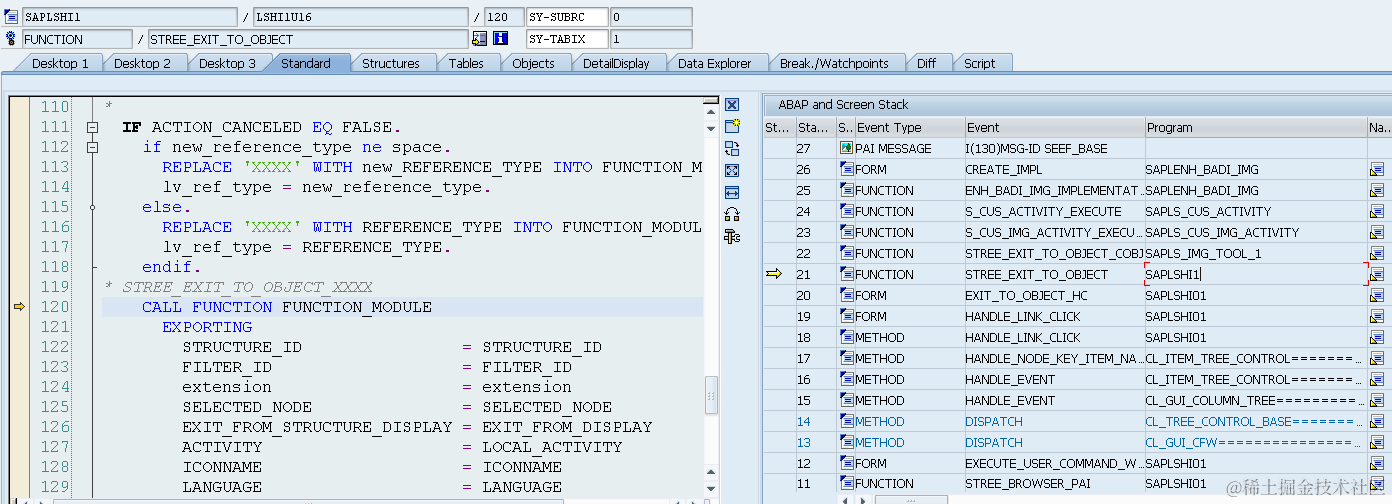The height and width of the screenshot is (504, 1392).
Task: Click the PAI MESSAGE row screen icon
Action: [846, 148]
